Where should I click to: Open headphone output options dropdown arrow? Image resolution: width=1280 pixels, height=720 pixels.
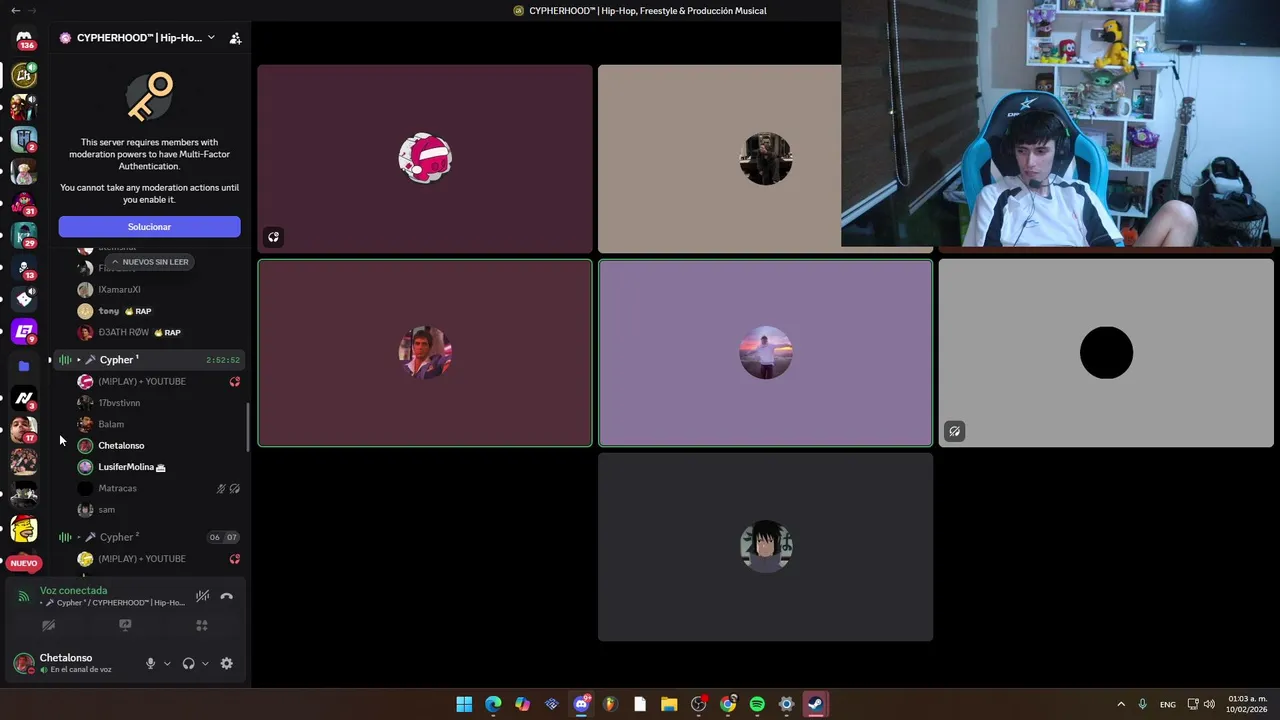(205, 663)
